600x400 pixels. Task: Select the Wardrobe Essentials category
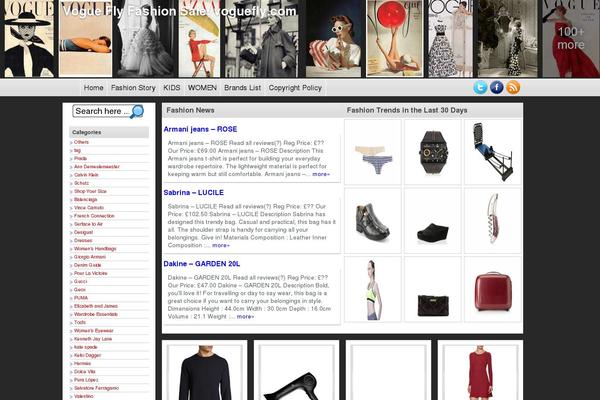tap(96, 315)
